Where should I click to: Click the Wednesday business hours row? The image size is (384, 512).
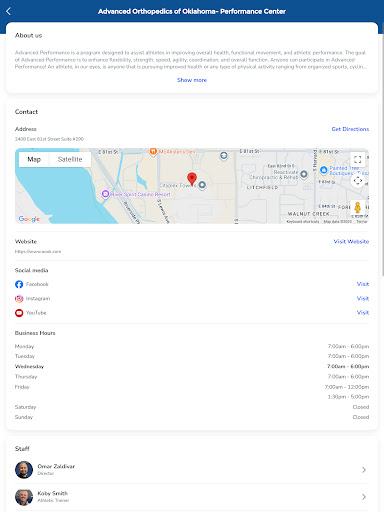pos(192,366)
